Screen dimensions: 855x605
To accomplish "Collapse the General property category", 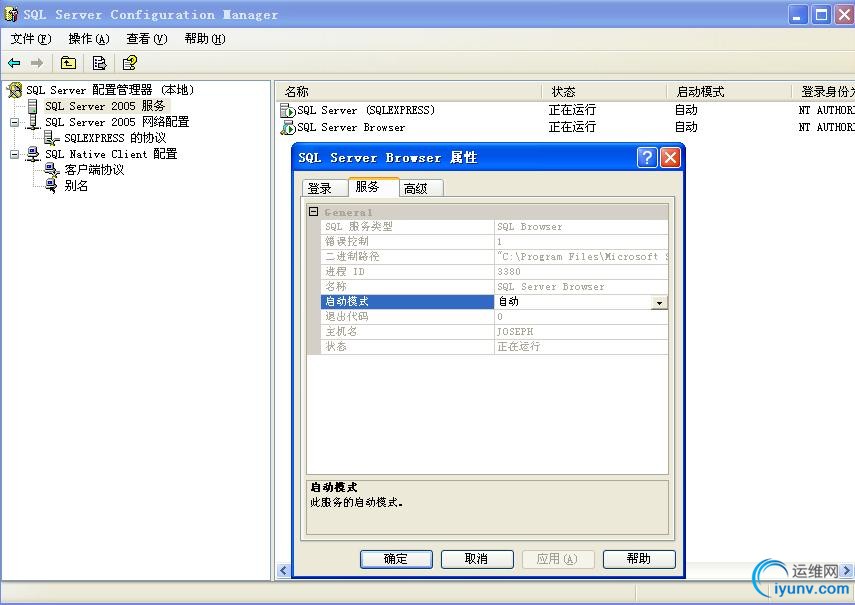I will 314,211.
